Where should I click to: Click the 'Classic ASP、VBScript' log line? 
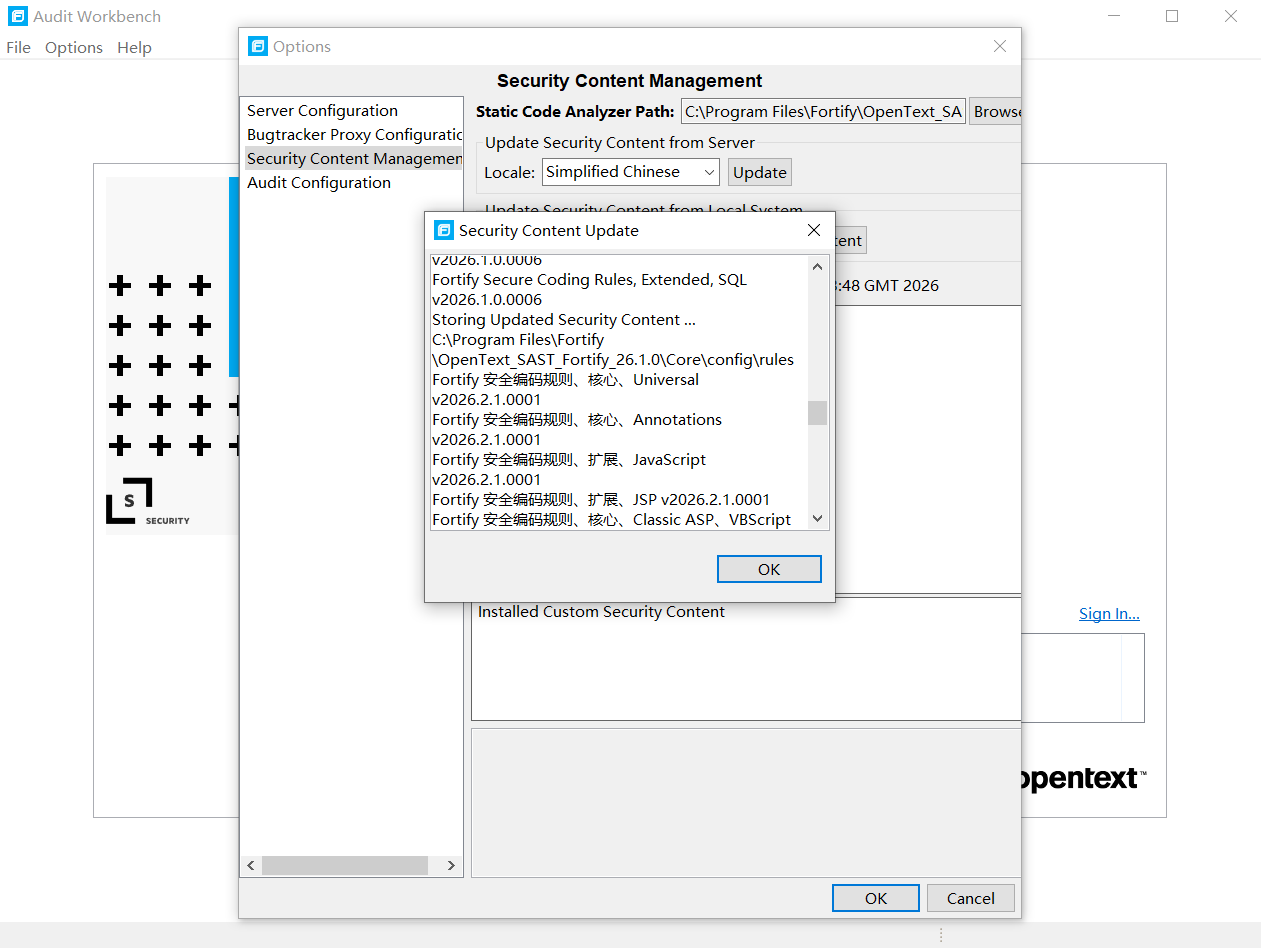(612, 520)
